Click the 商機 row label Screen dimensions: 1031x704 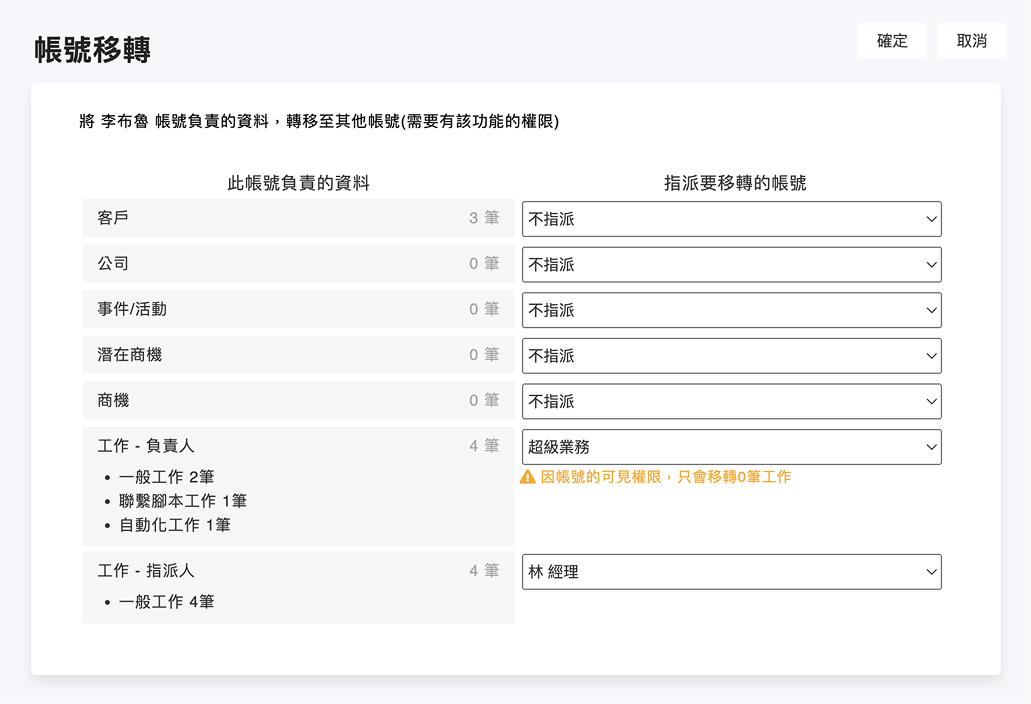[x=112, y=400]
